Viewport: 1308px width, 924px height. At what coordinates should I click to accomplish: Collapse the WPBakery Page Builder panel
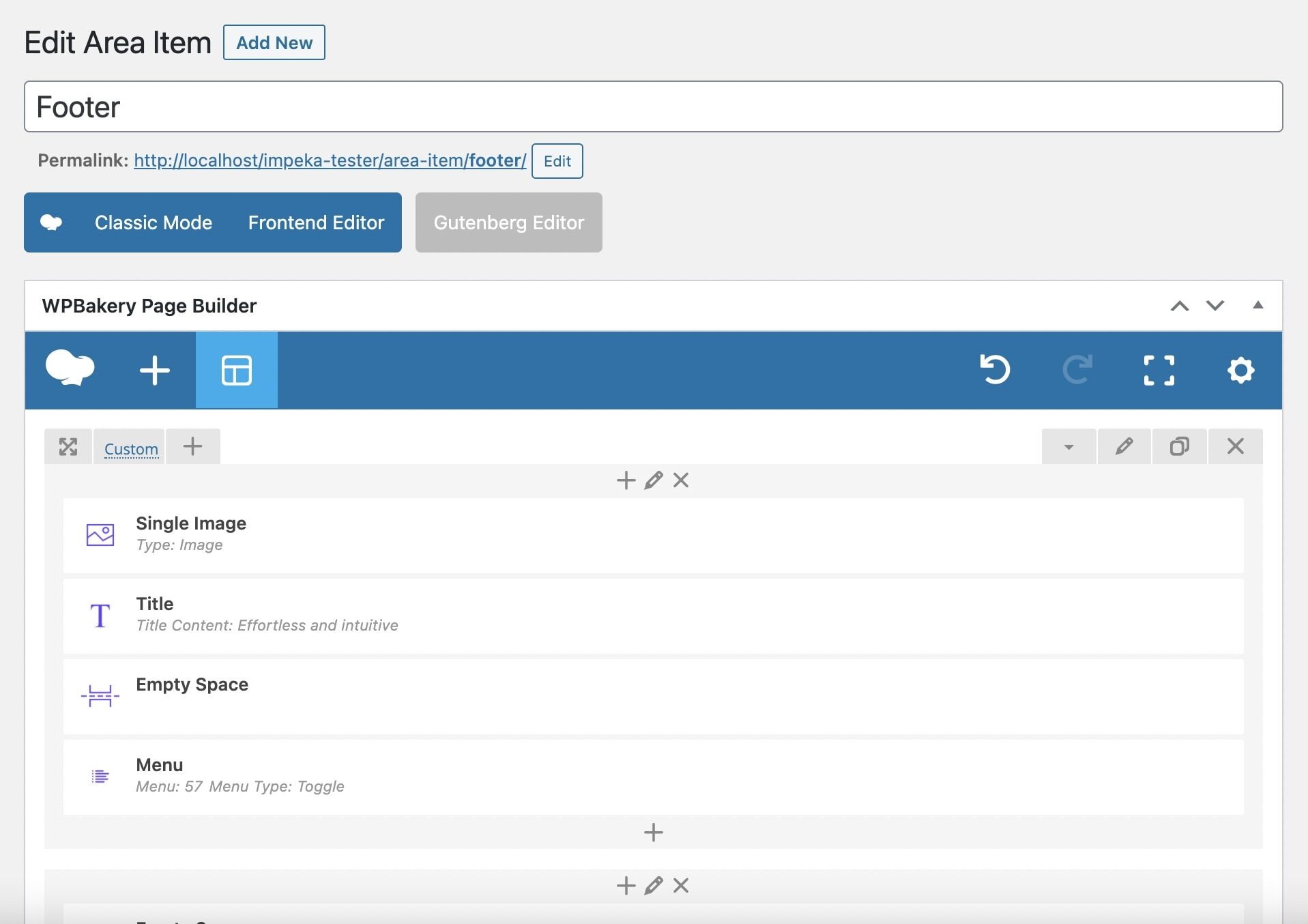point(1258,305)
